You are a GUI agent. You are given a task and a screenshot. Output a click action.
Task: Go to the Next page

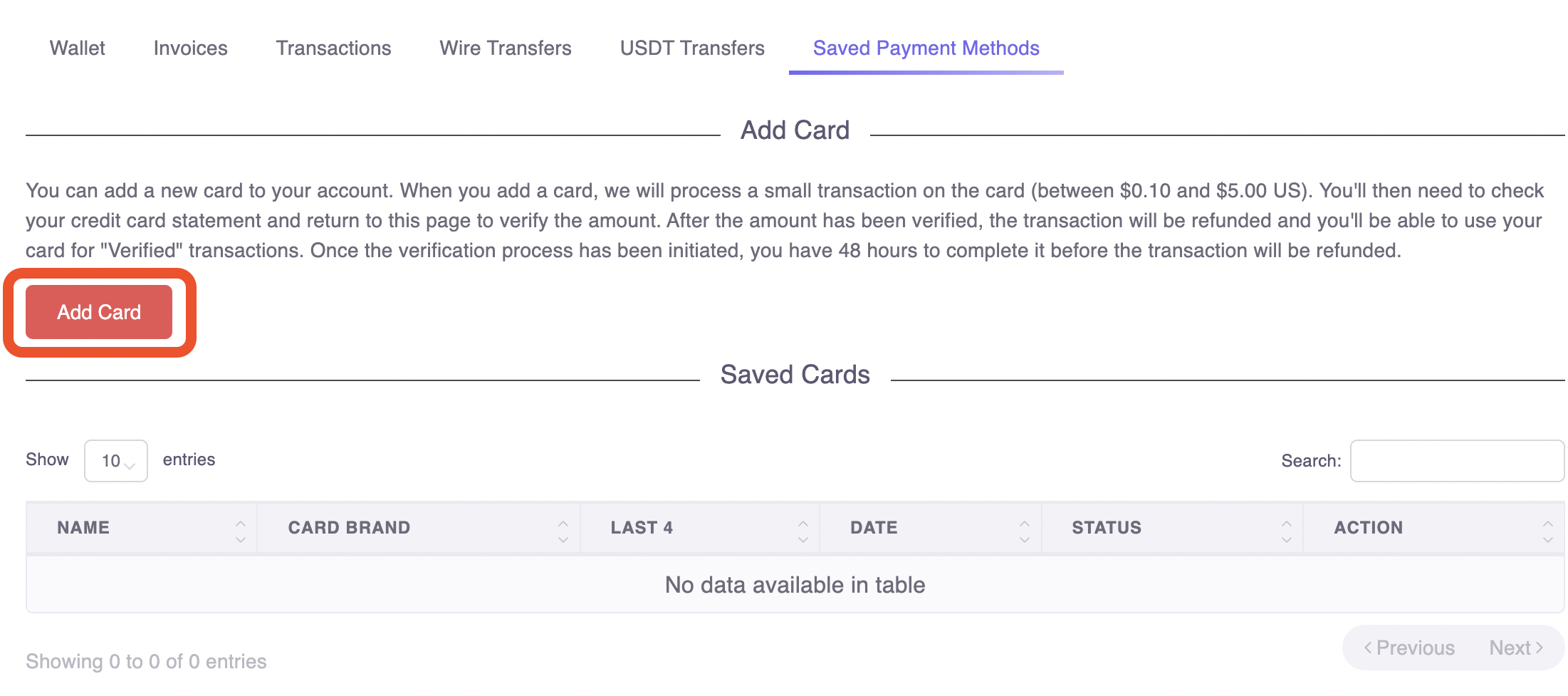point(1516,648)
